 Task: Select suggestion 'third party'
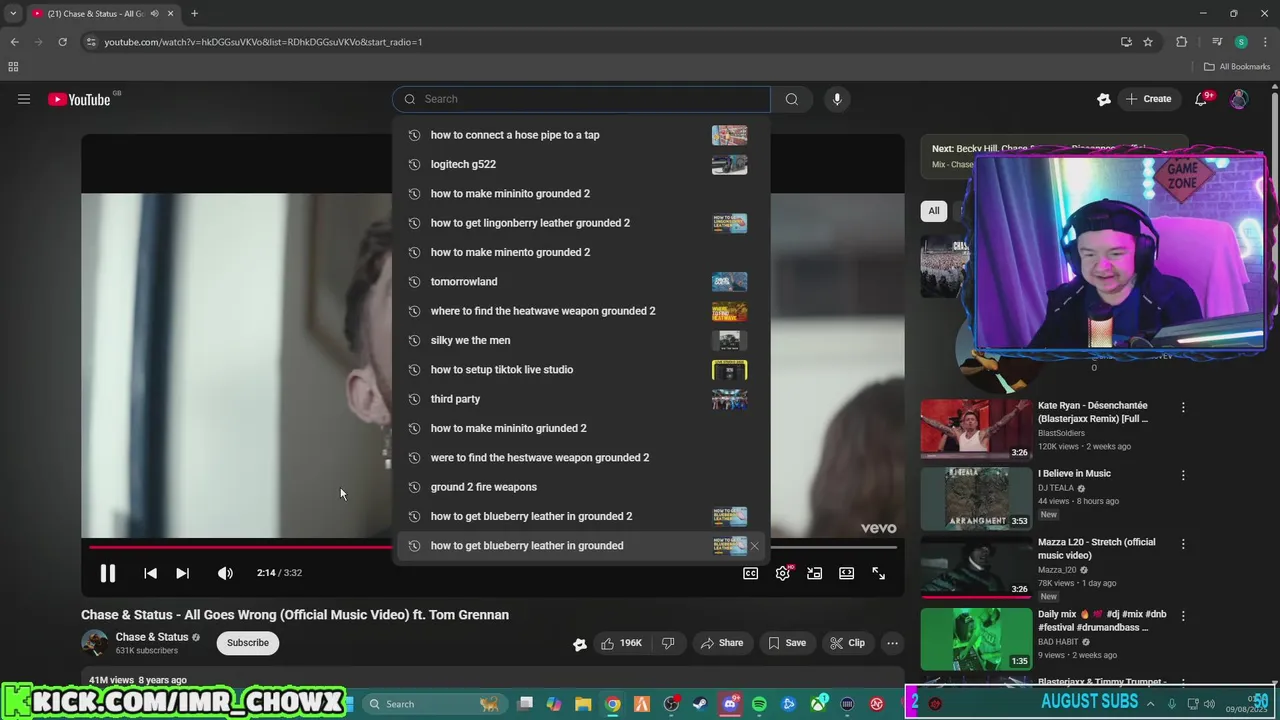(581, 399)
